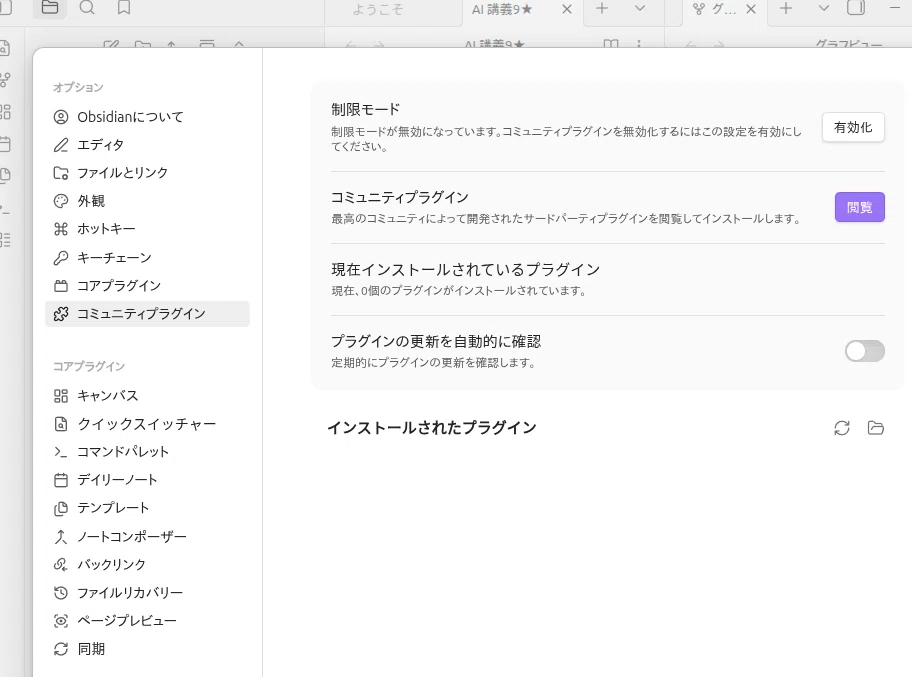This screenshot has width=912, height=677.
Task: Click the 有効化 button for restricted mode
Action: click(x=853, y=127)
